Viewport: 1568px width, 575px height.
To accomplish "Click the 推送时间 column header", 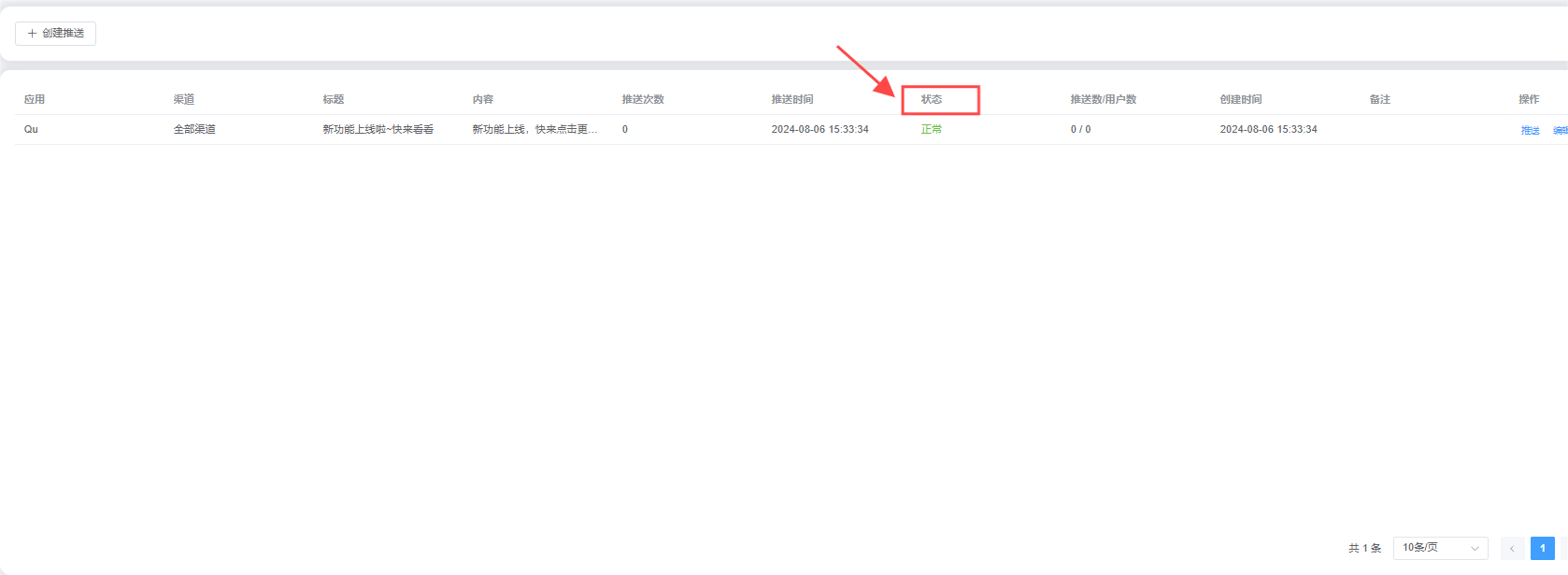I will 792,99.
